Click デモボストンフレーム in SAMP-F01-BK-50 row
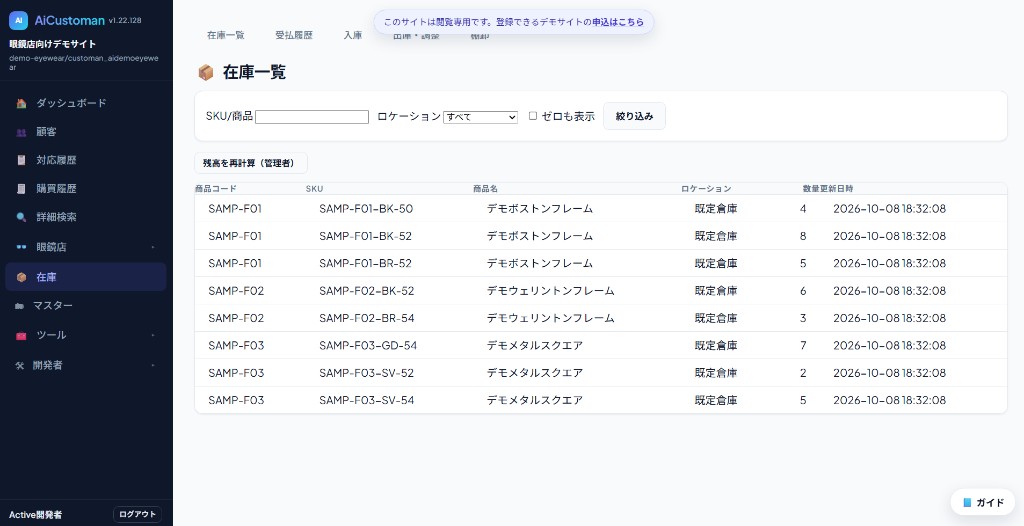 (x=539, y=209)
